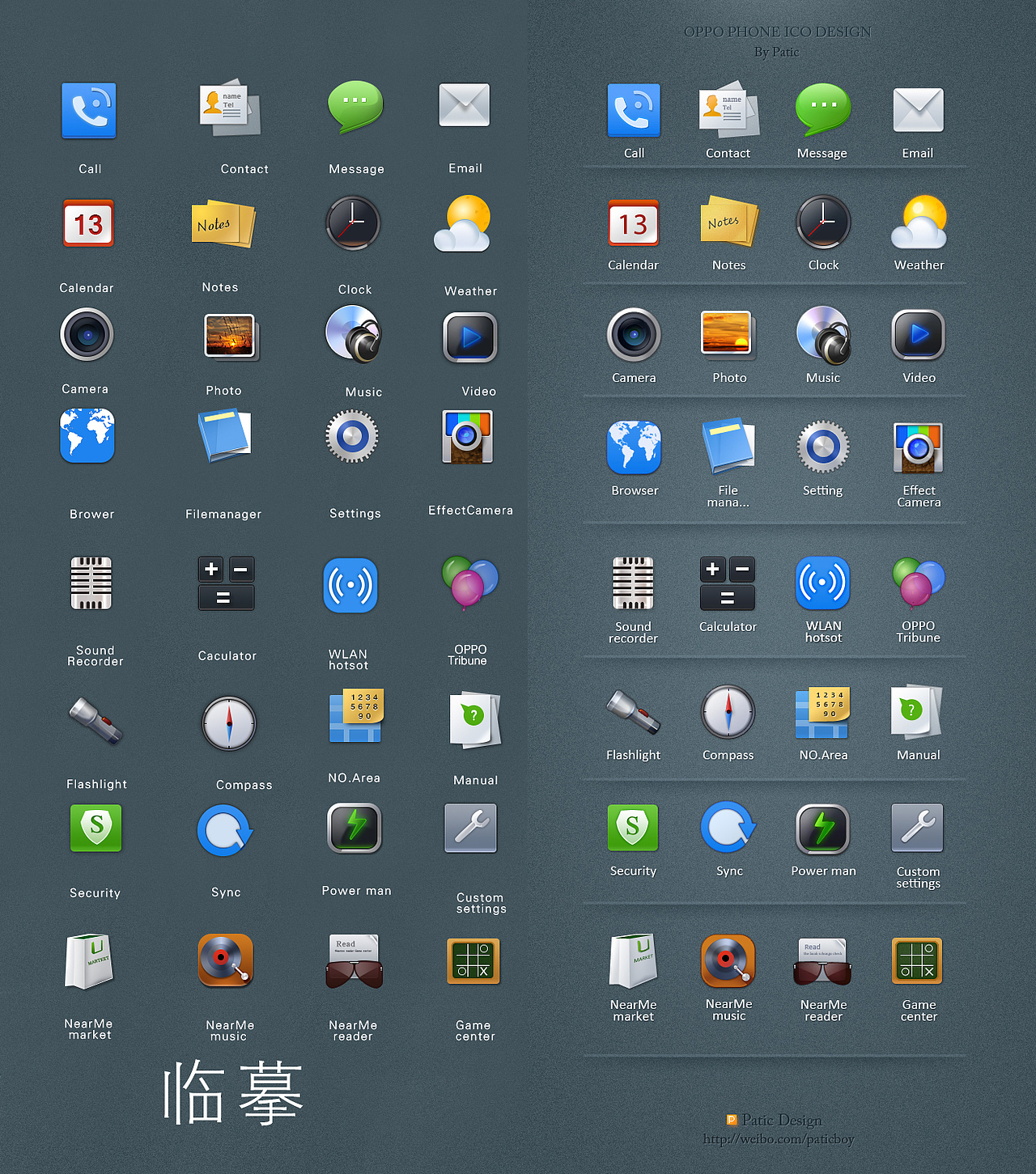This screenshot has width=1036, height=1174.
Task: Tap the blue Sync arrow icon in the 临摹 set
Action: coord(225,830)
